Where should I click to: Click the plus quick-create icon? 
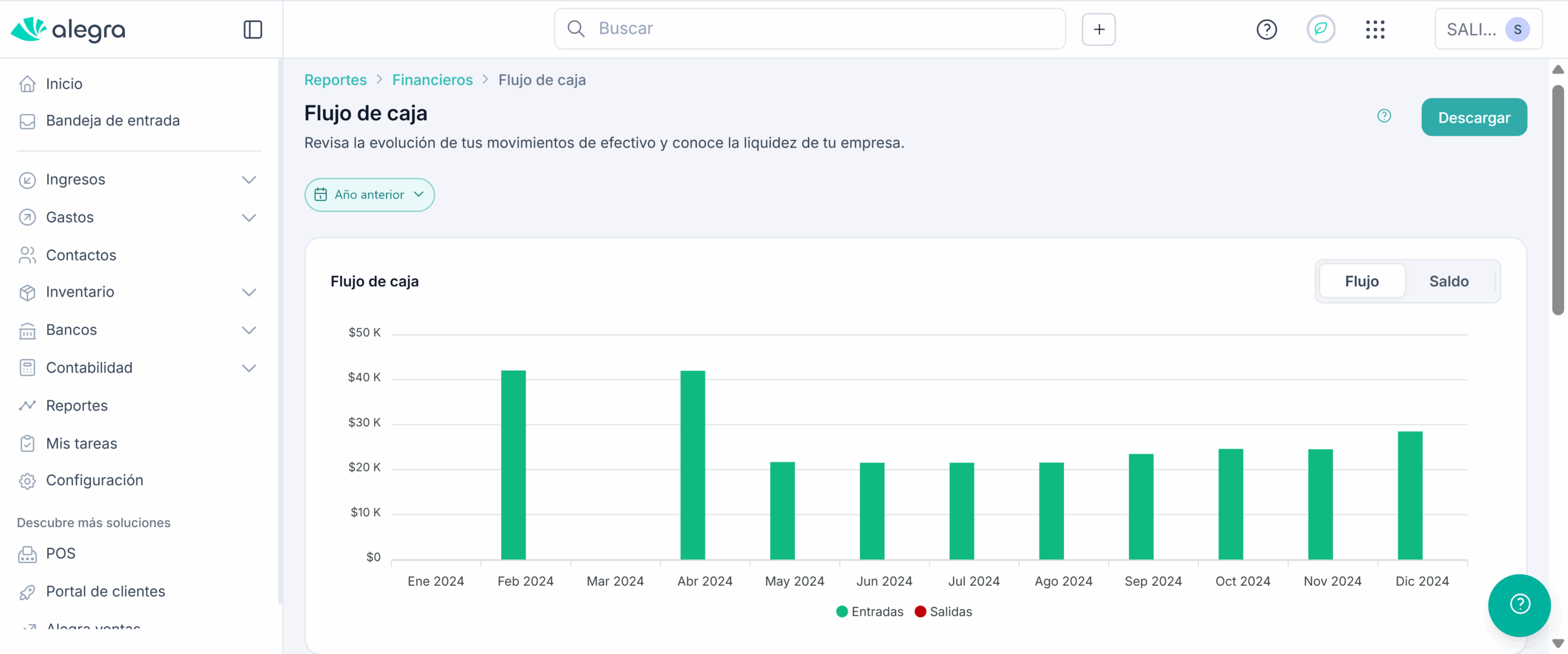click(1099, 29)
